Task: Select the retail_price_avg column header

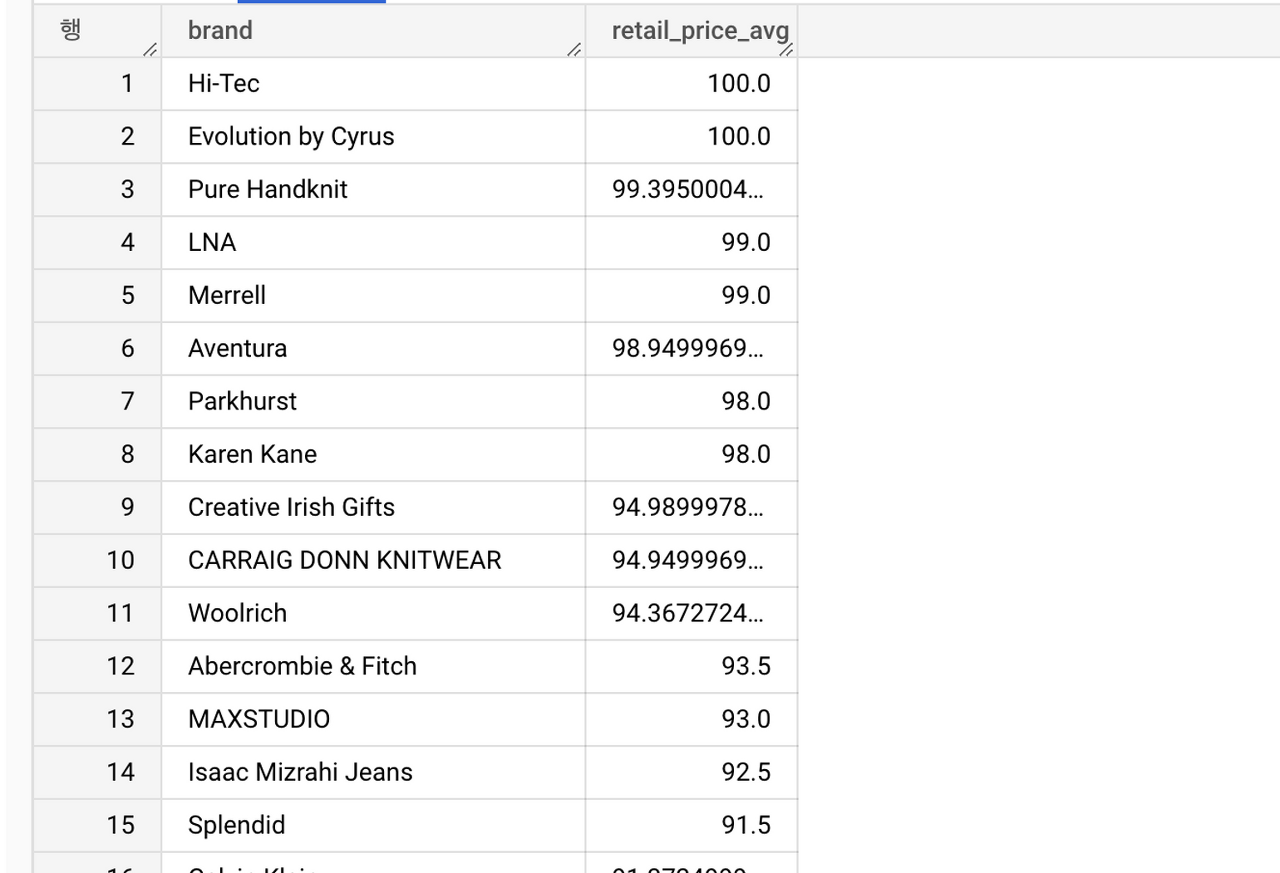Action: pos(691,30)
